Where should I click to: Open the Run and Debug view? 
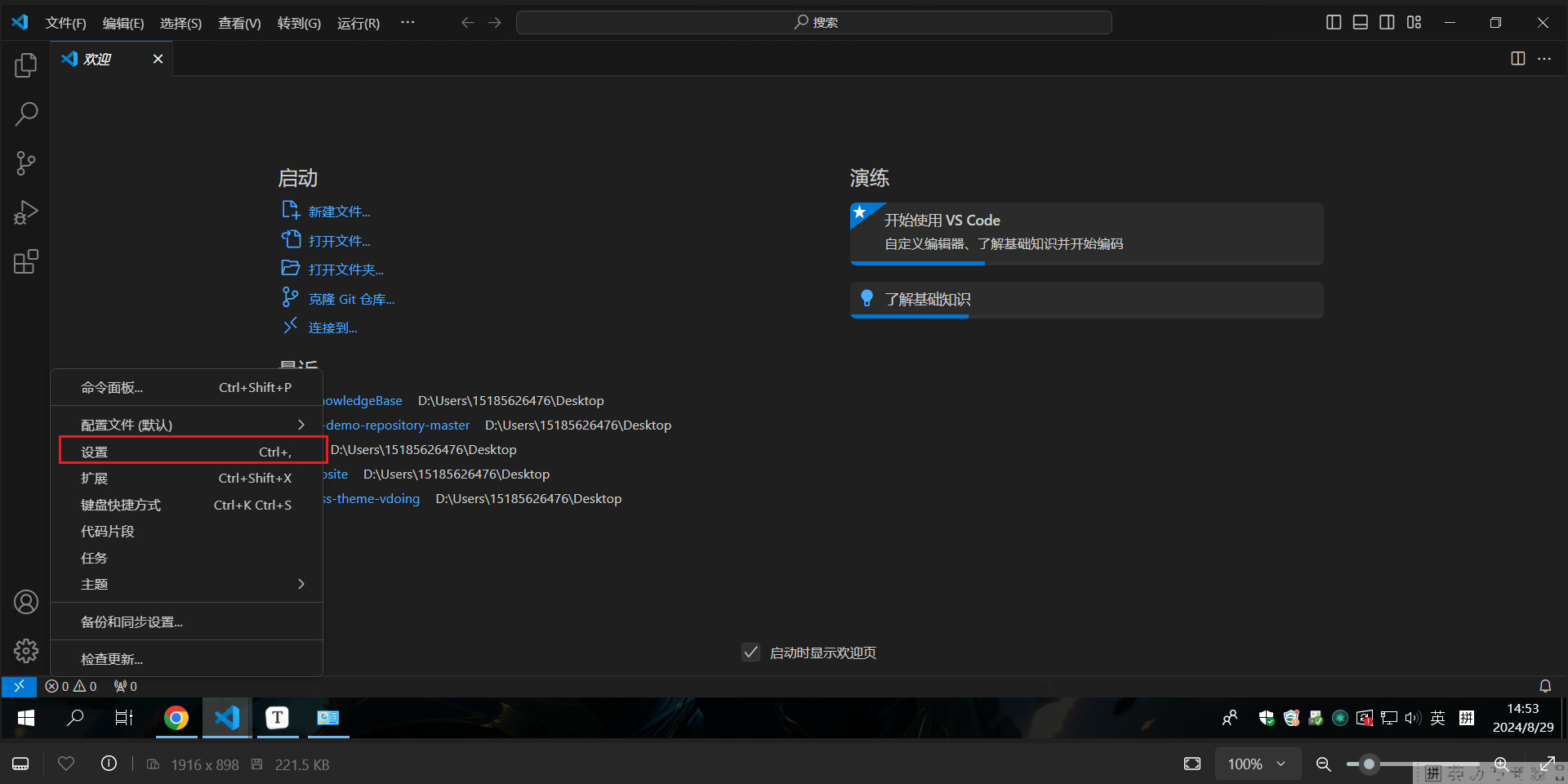coord(25,212)
